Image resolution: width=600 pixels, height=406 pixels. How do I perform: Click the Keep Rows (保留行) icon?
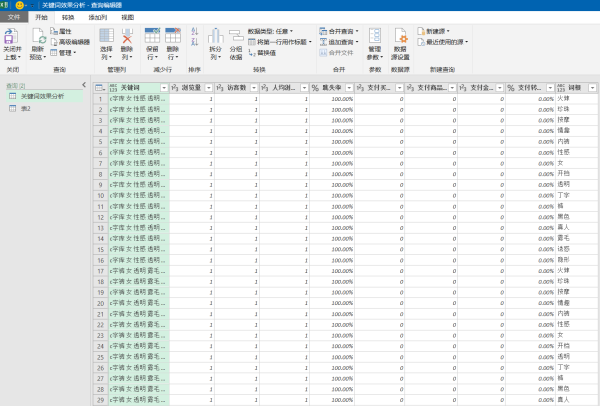point(152,36)
